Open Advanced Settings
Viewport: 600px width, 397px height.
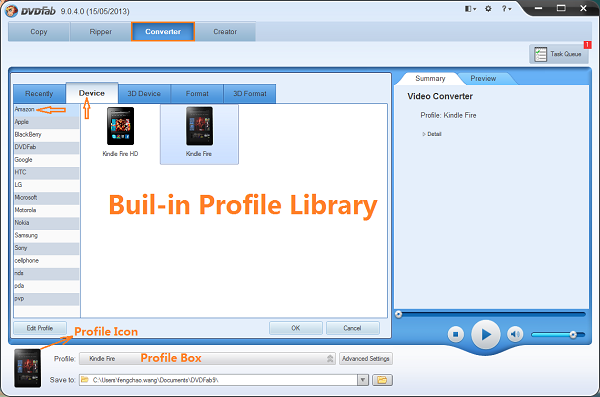point(365,359)
